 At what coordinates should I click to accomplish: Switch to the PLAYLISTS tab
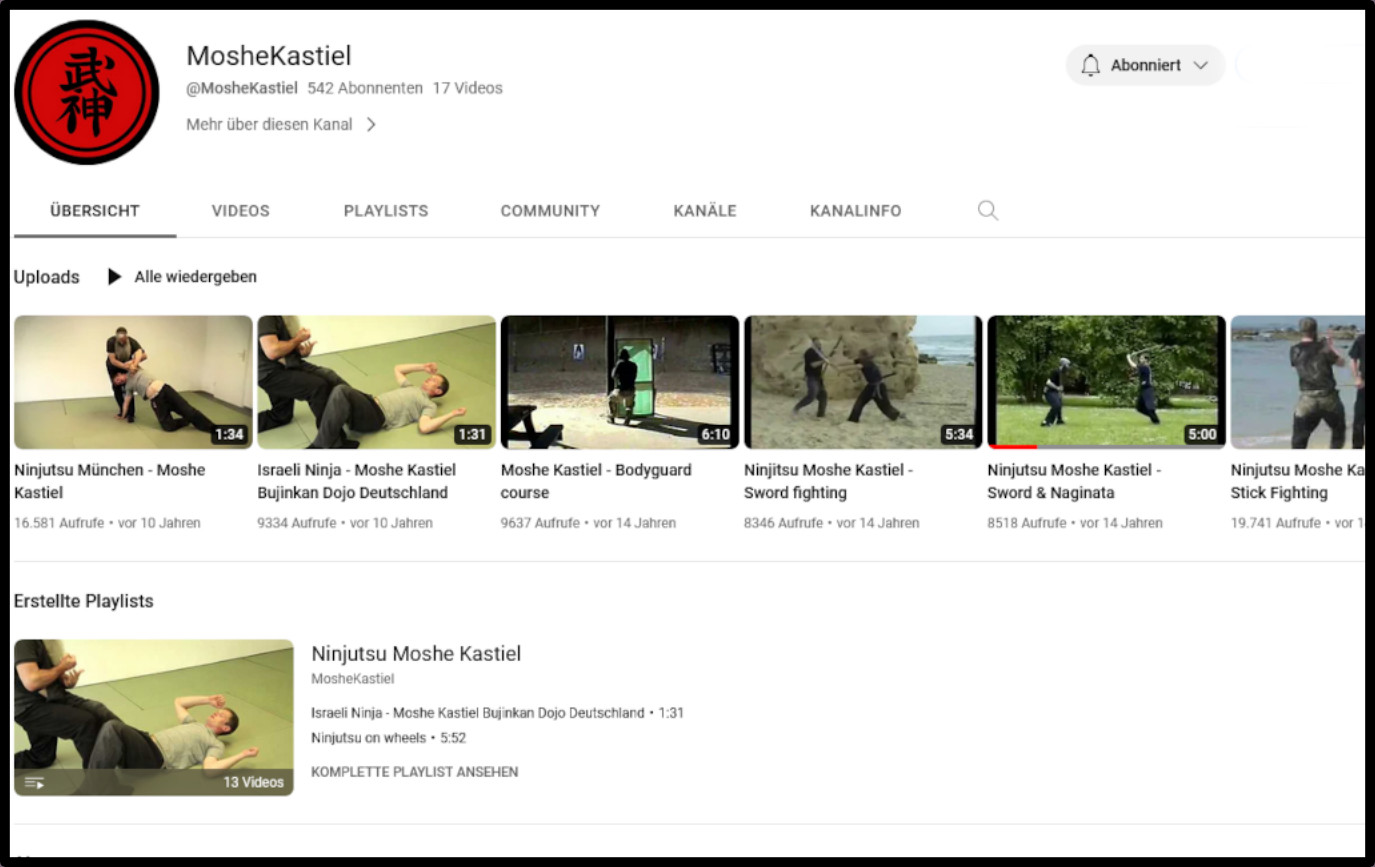point(386,211)
